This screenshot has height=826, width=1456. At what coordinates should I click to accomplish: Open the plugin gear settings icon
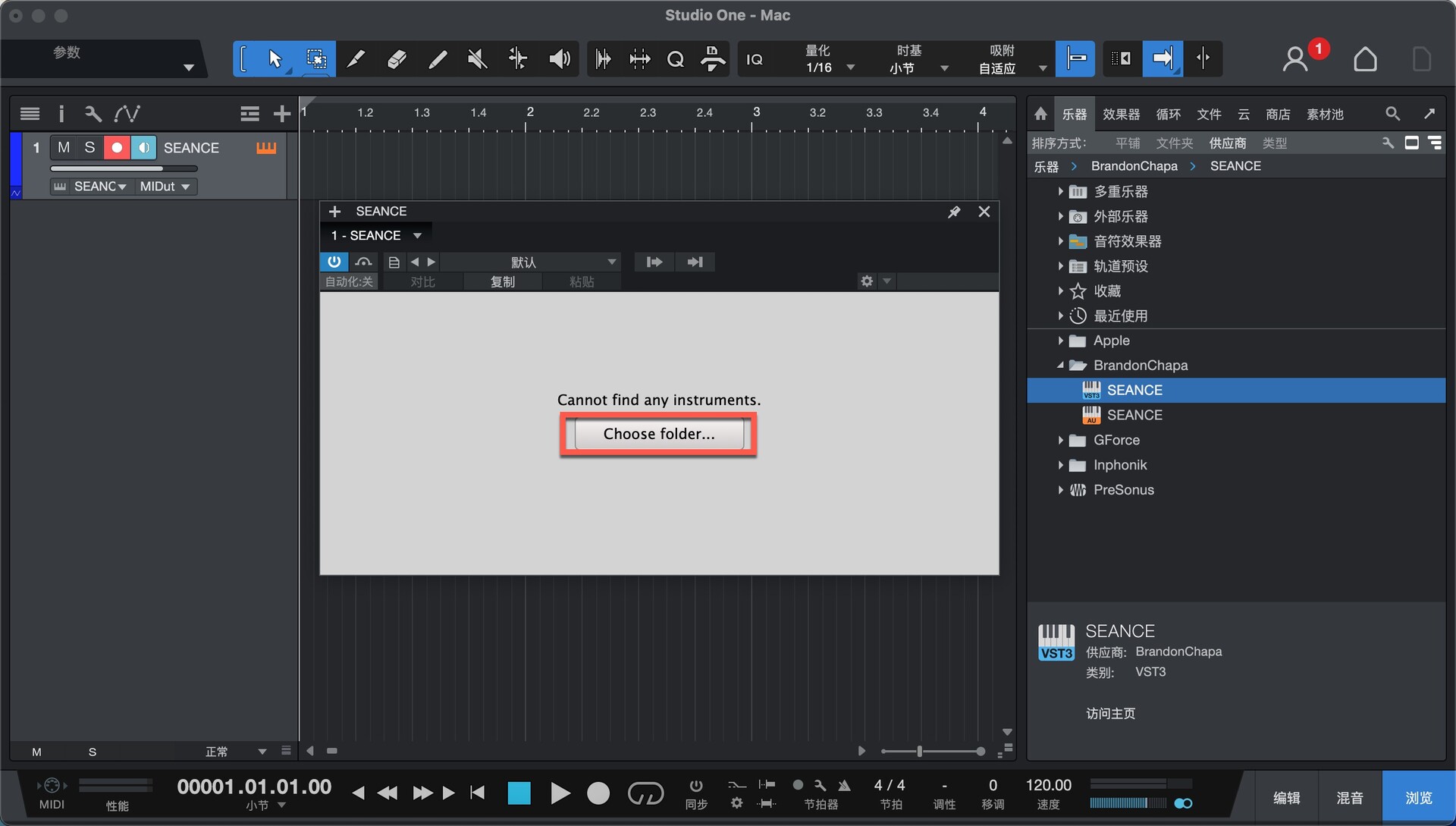coord(867,281)
